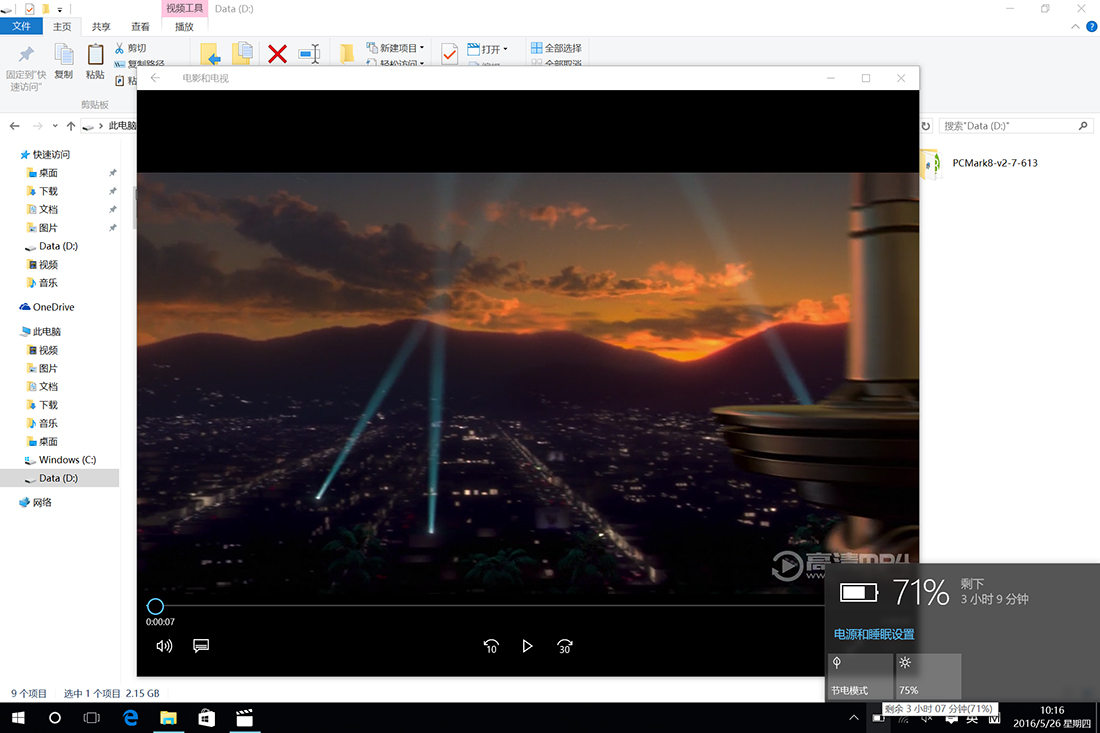The width and height of the screenshot is (1100, 733).
Task: Collapse the Explorer ribbon with the chevron
Action: click(x=1075, y=27)
